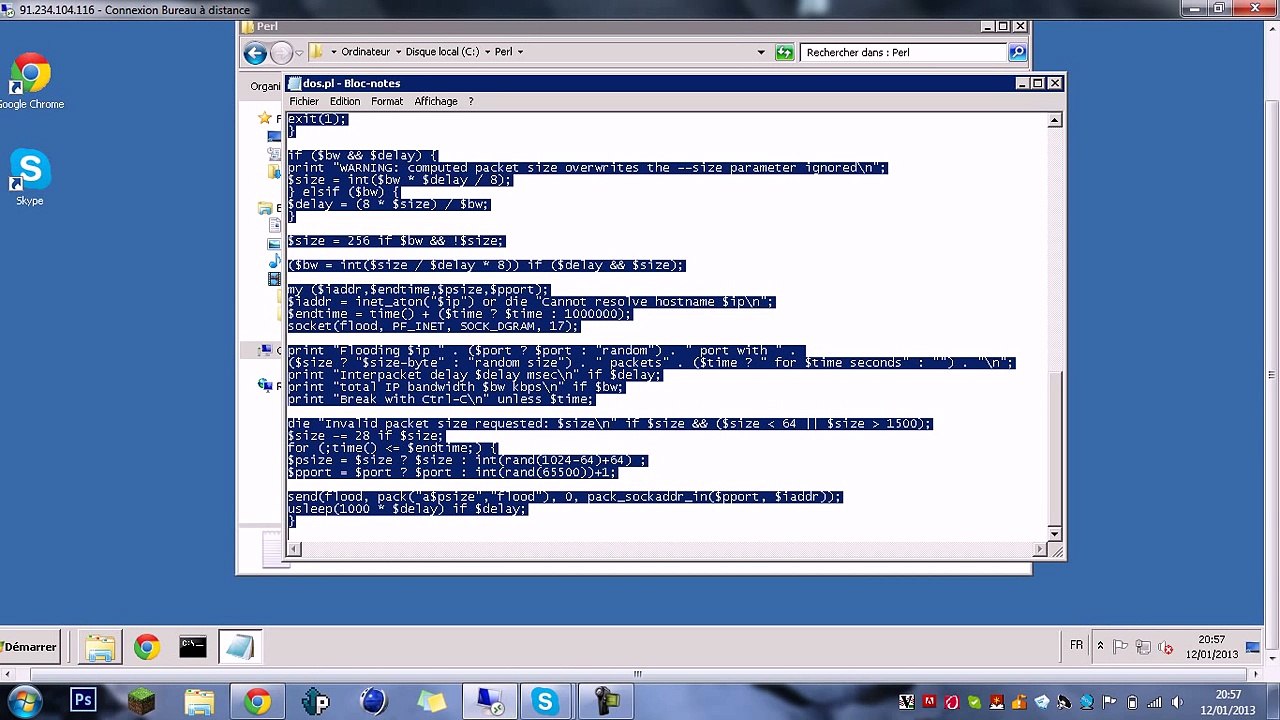Open Minecraft from the local taskbar
This screenshot has width=1280, height=720.
click(141, 701)
